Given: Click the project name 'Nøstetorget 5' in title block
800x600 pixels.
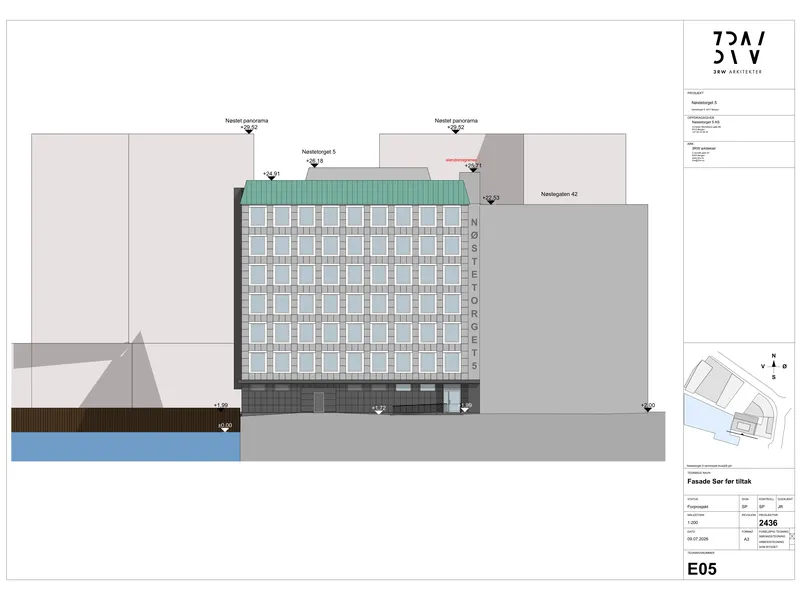Looking at the screenshot, I should (704, 103).
